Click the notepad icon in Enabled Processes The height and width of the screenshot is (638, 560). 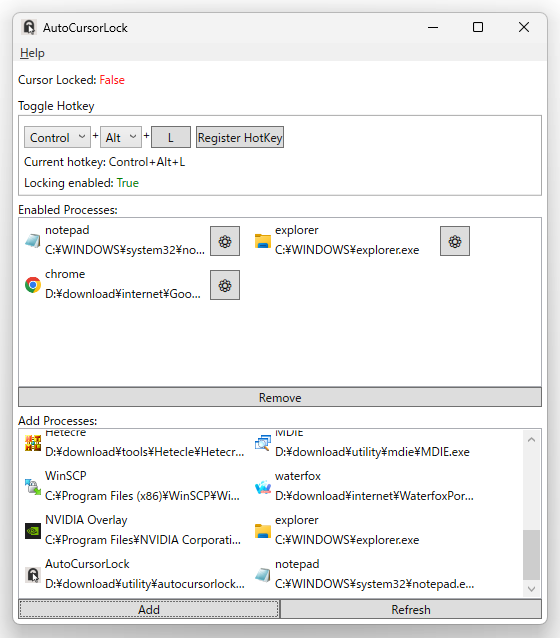33,241
